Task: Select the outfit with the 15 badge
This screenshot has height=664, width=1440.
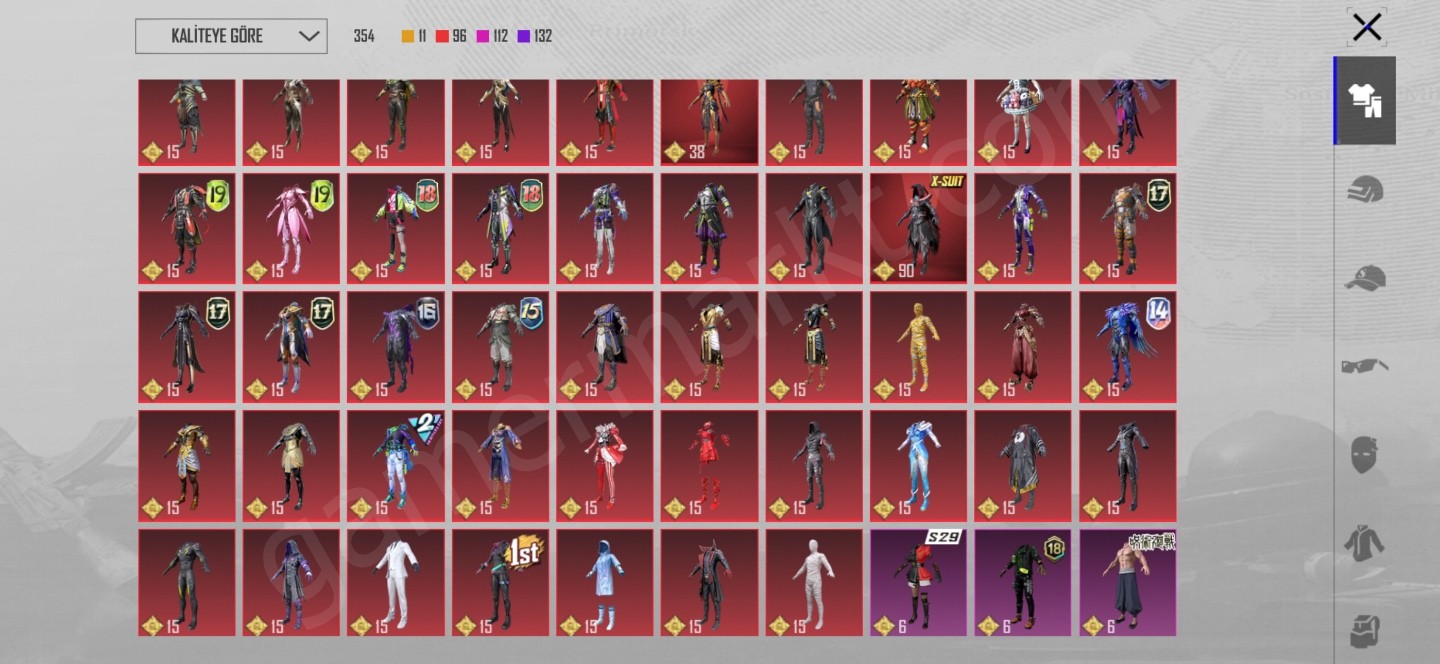Action: 500,347
